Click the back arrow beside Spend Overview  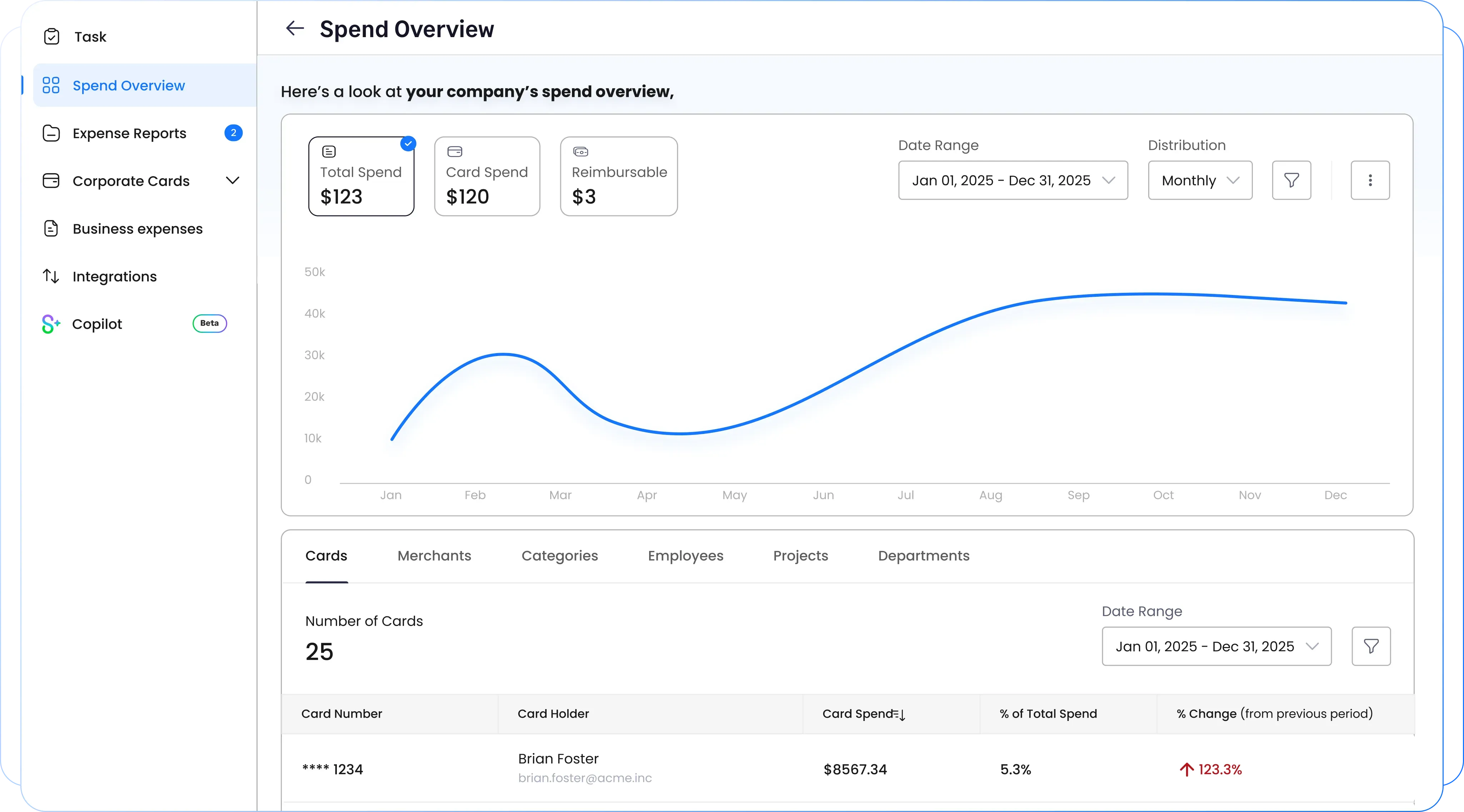pos(294,29)
